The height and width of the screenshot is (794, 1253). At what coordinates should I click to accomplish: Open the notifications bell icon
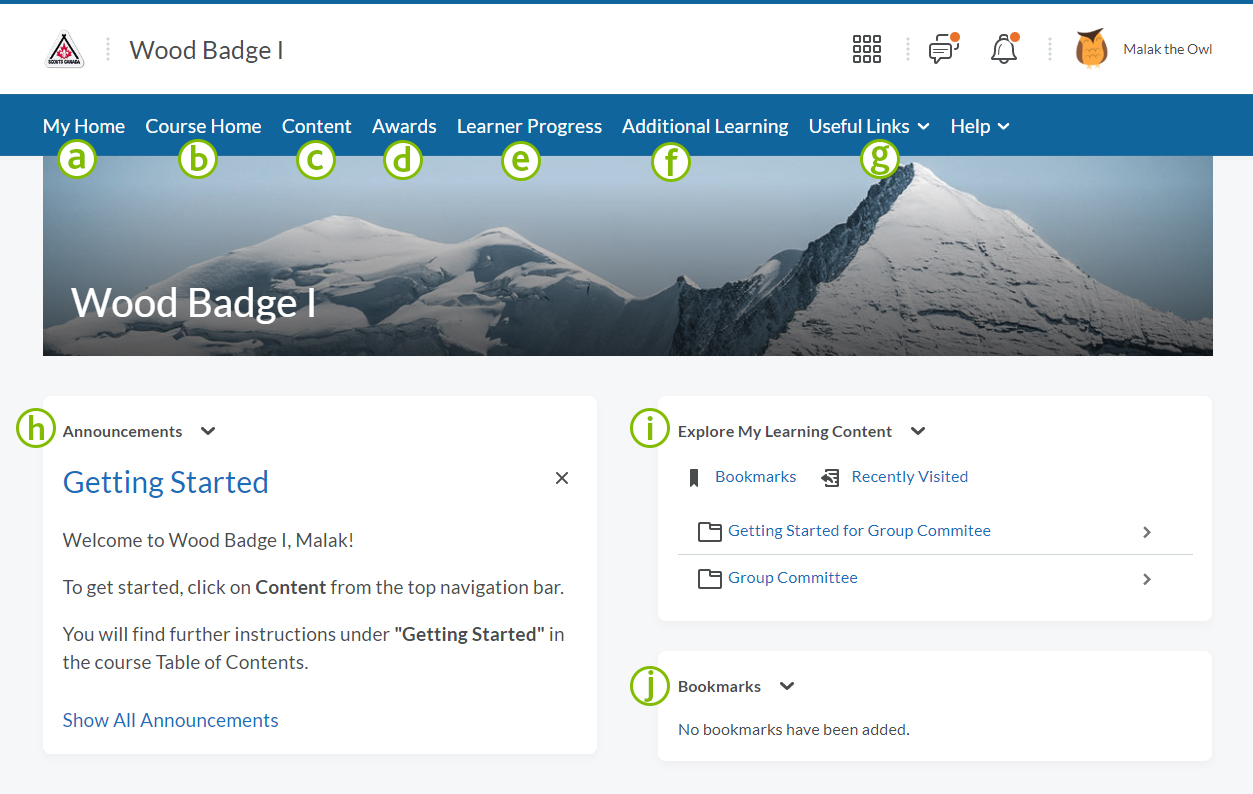pyautogui.click(x=1004, y=49)
